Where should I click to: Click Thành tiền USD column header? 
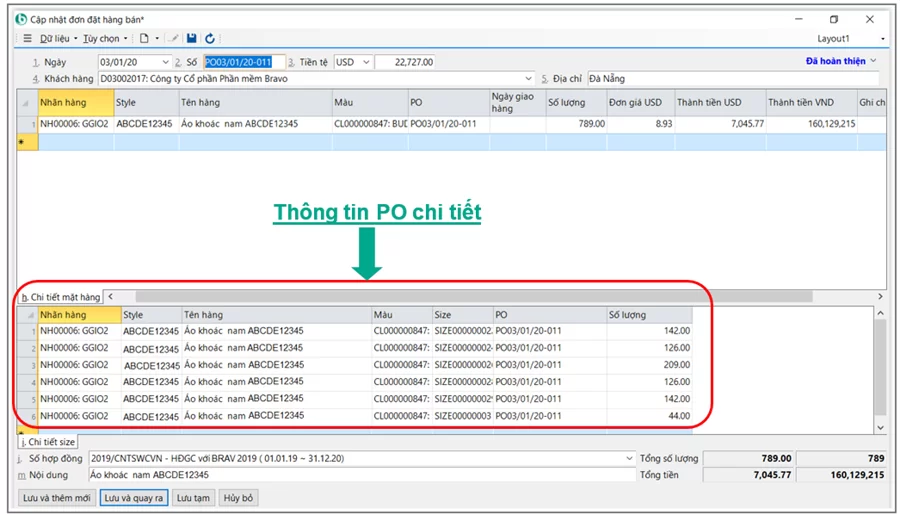[x=720, y=103]
